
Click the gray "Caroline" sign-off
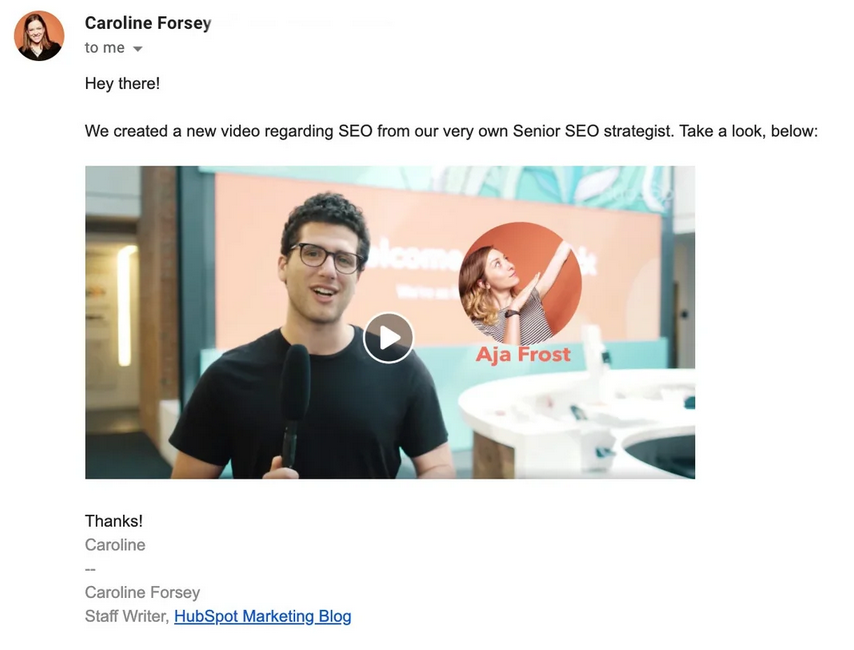pyautogui.click(x=115, y=545)
